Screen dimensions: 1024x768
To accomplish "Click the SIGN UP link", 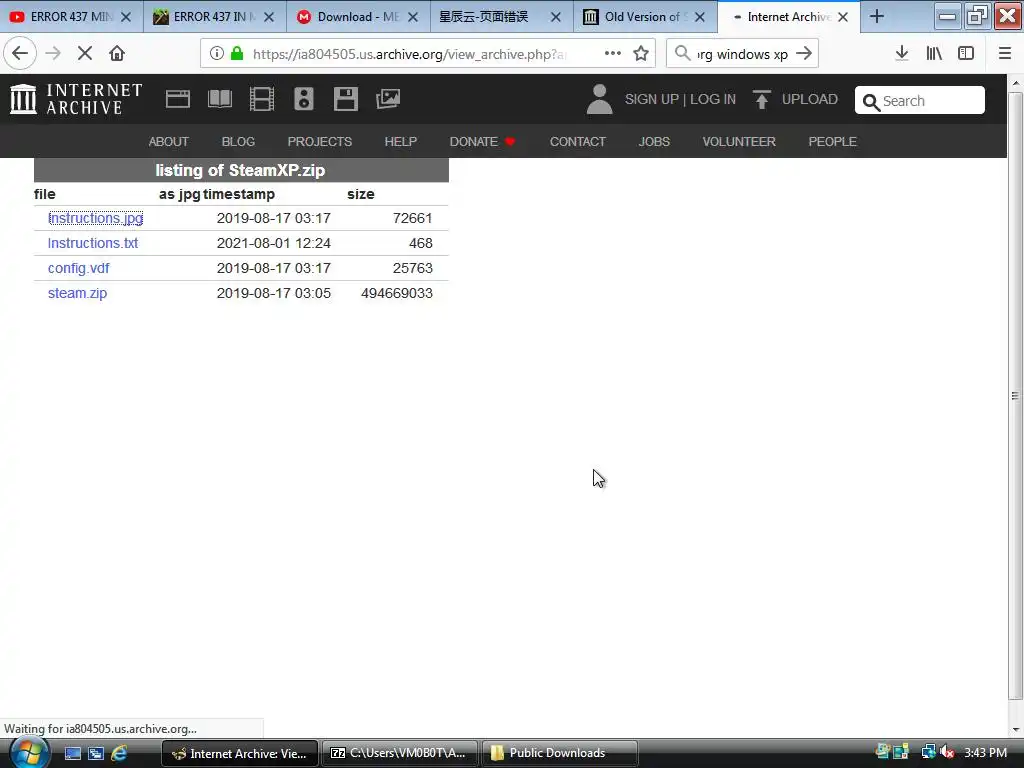I will click(x=652, y=99).
